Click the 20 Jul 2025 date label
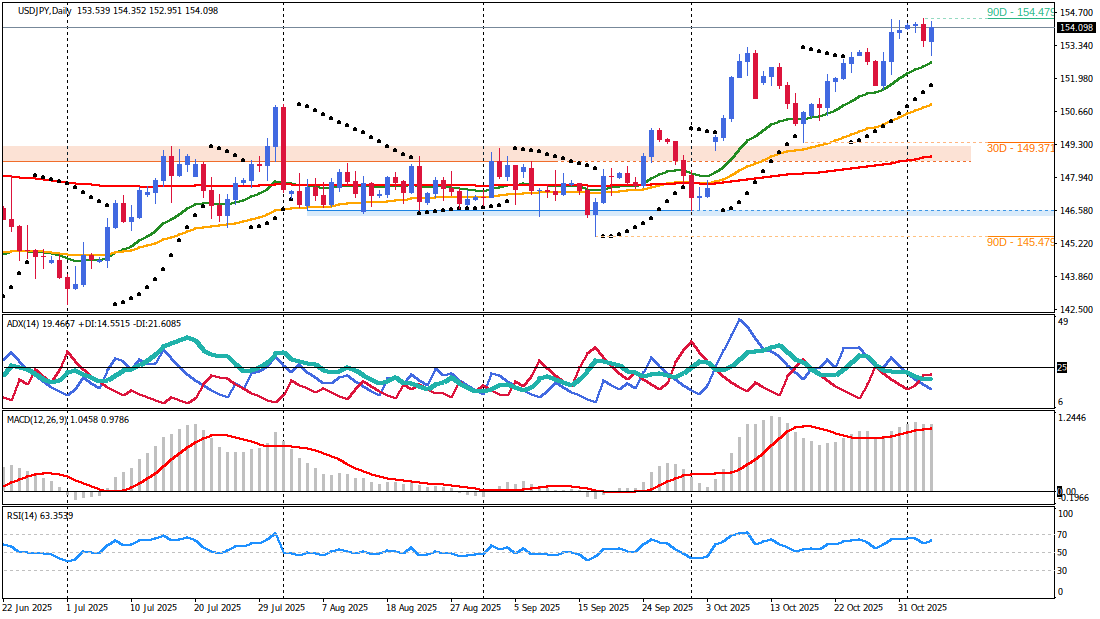This screenshot has height=619, width=1100. pos(217,608)
